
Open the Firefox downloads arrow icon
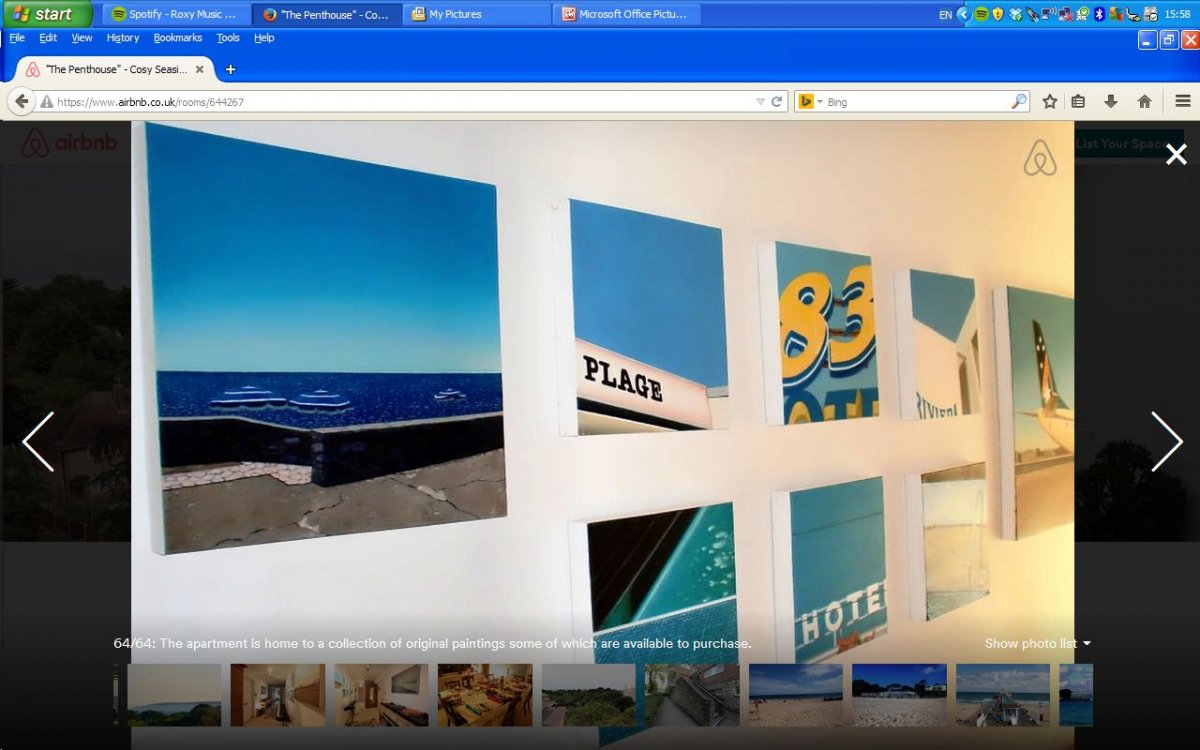1110,102
